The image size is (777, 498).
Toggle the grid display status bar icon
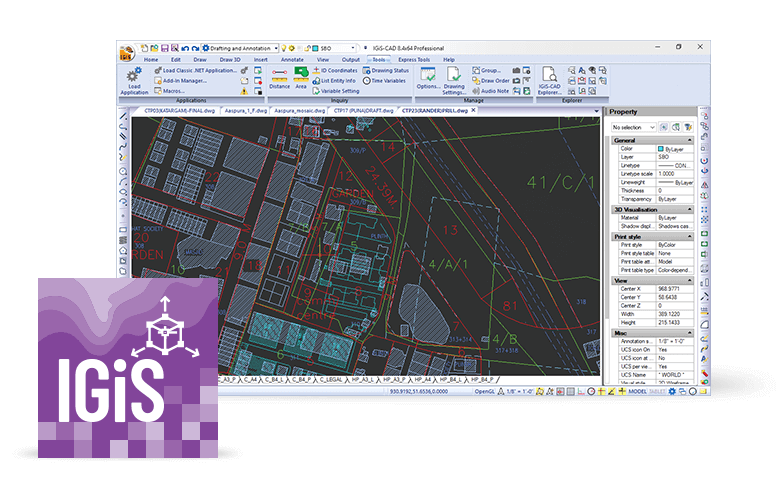click(x=570, y=391)
